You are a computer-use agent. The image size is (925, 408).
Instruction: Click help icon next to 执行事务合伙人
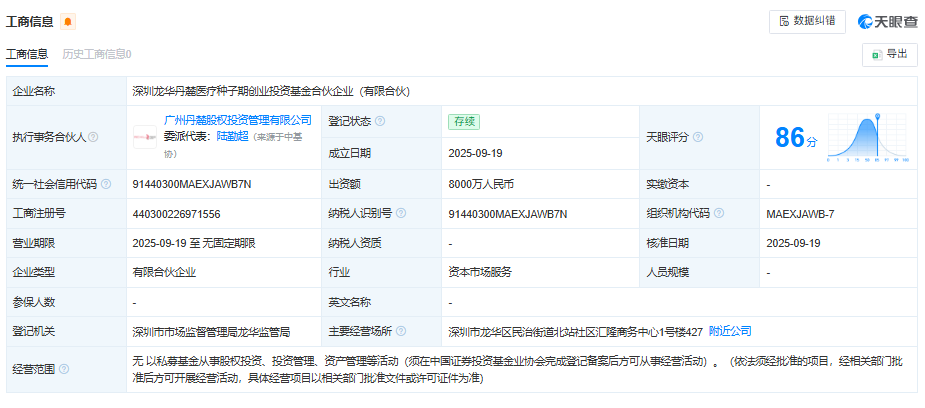93,137
